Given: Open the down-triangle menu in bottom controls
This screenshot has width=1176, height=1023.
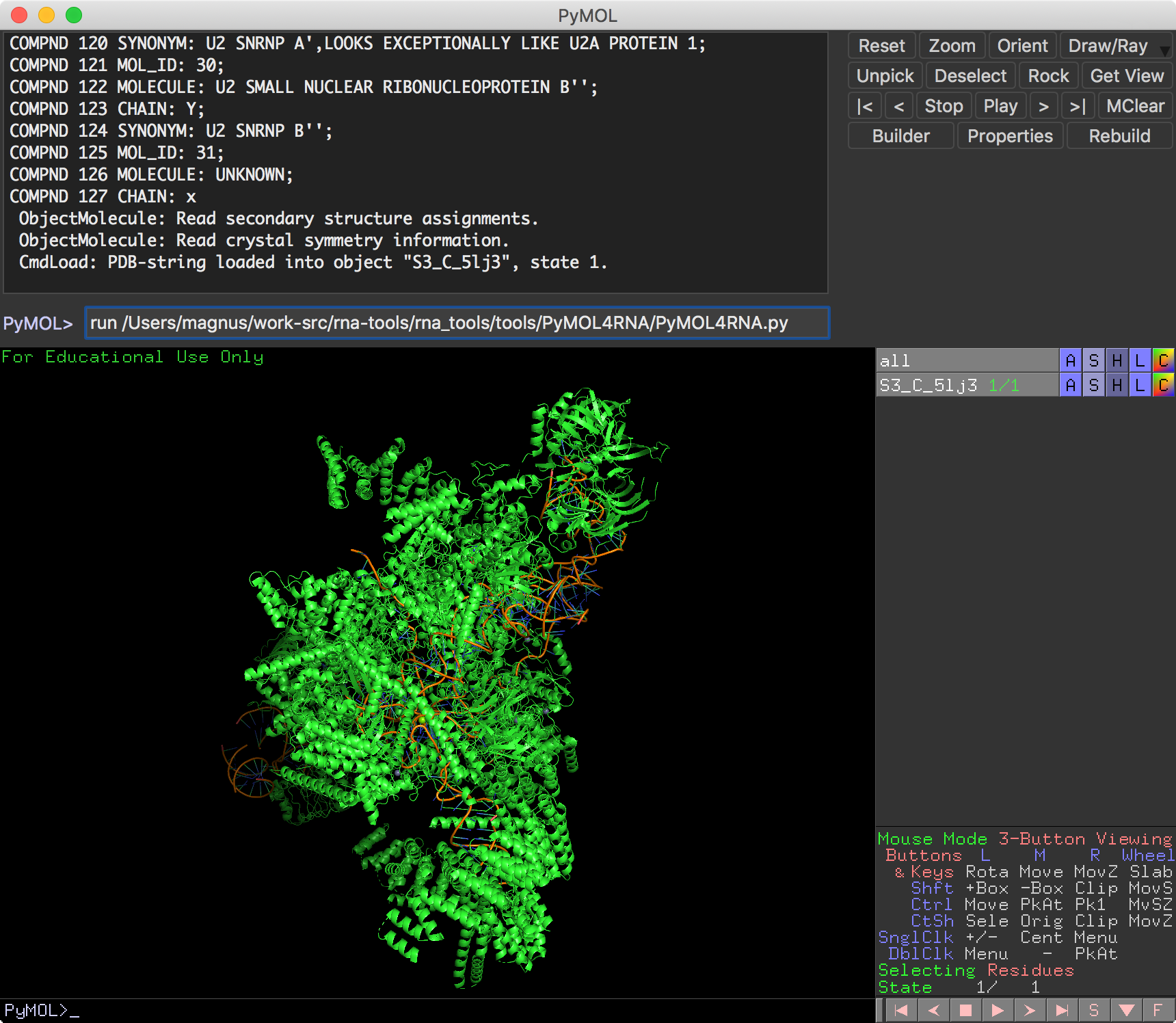Looking at the screenshot, I should click(1127, 1010).
